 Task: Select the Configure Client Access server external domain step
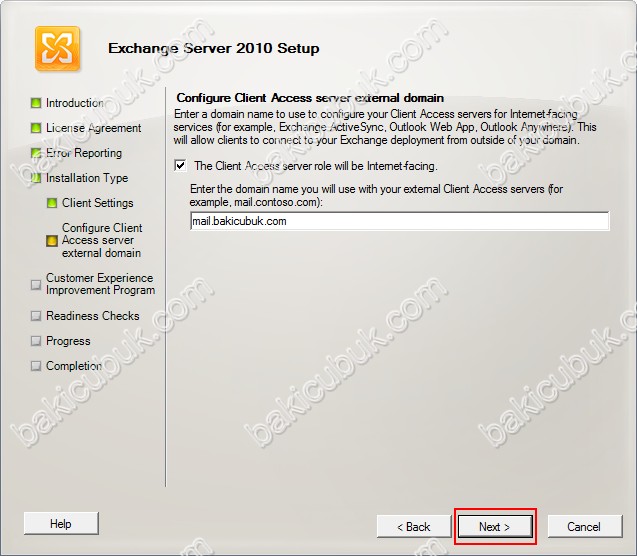click(102, 240)
